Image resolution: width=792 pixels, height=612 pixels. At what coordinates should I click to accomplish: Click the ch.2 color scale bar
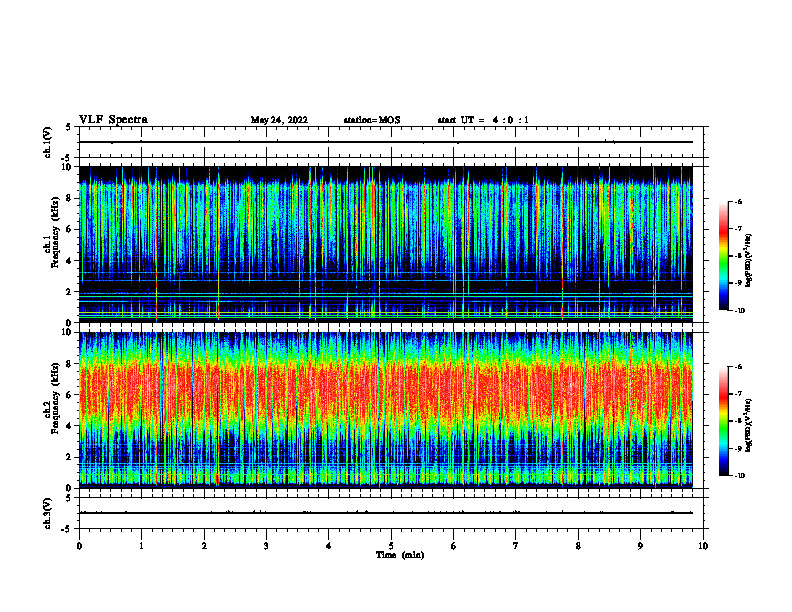pyautogui.click(x=723, y=421)
